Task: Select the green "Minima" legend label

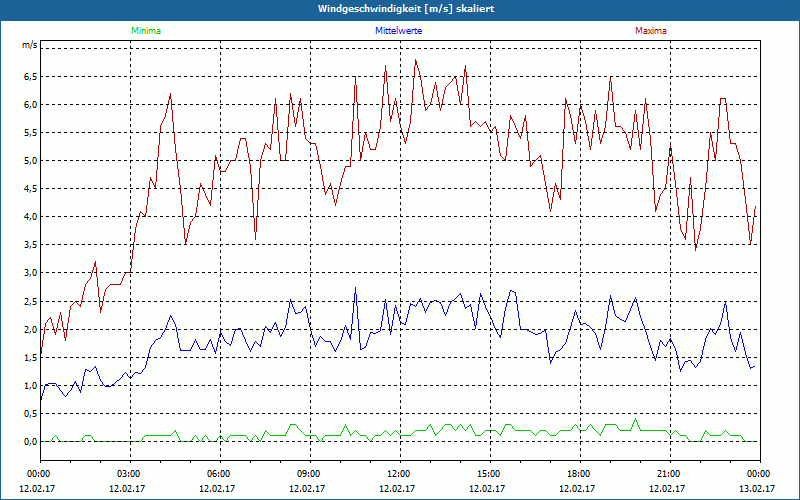Action: pos(146,31)
